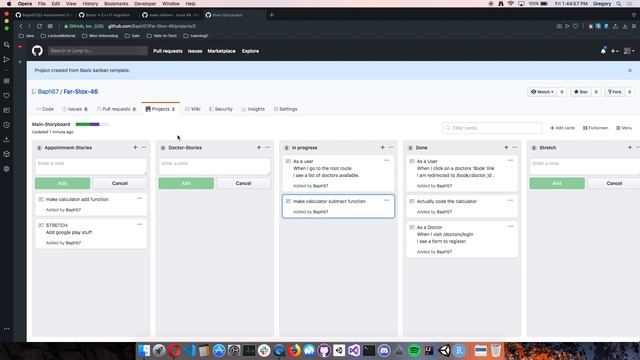Switch to the Security tab

(x=220, y=109)
